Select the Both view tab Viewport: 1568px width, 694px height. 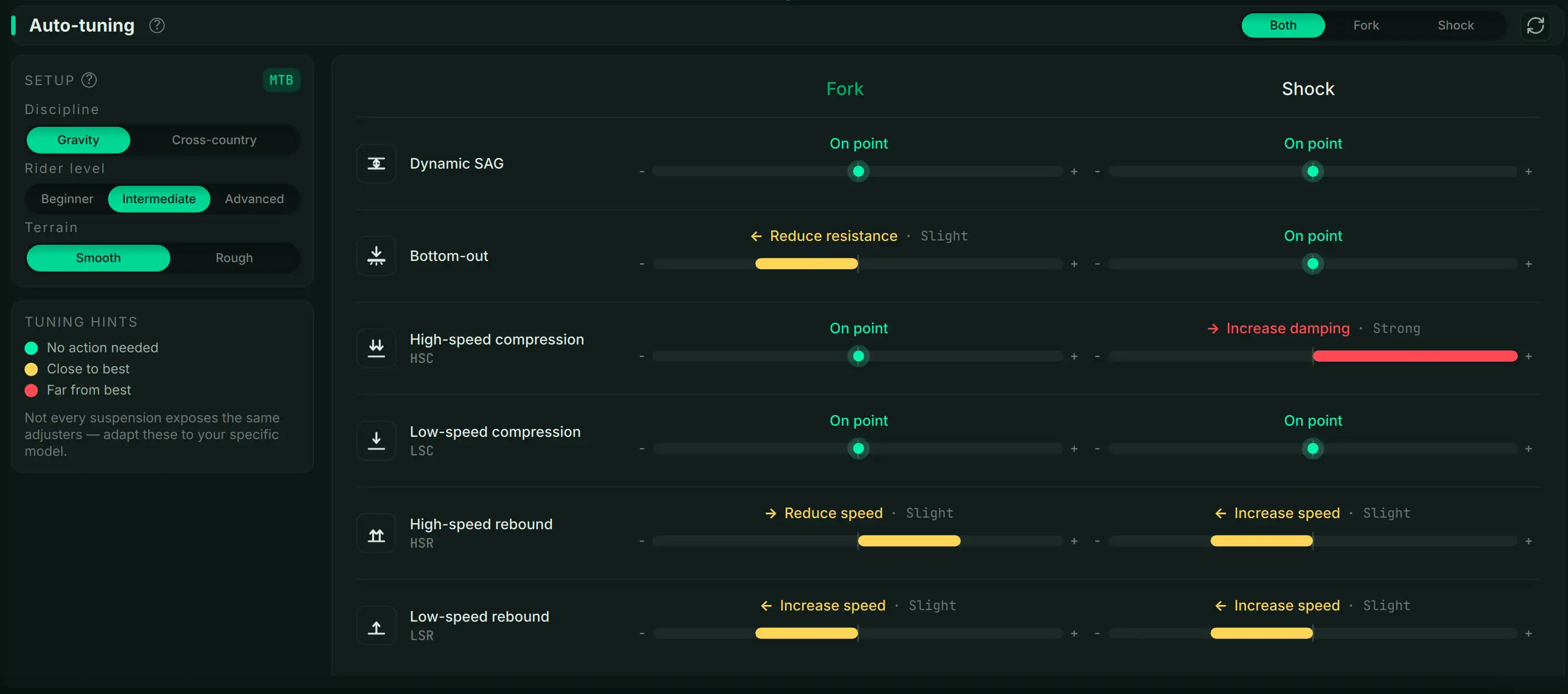point(1282,26)
